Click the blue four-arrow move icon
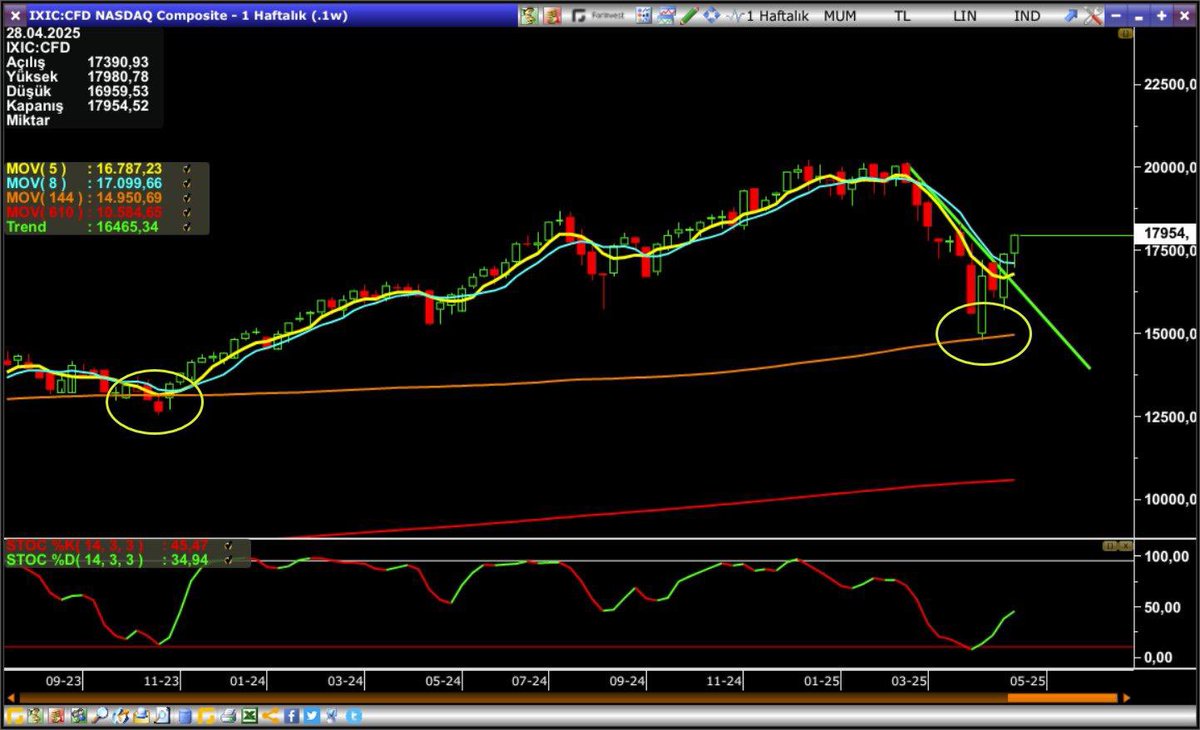This screenshot has height=730, width=1200. pos(712,15)
